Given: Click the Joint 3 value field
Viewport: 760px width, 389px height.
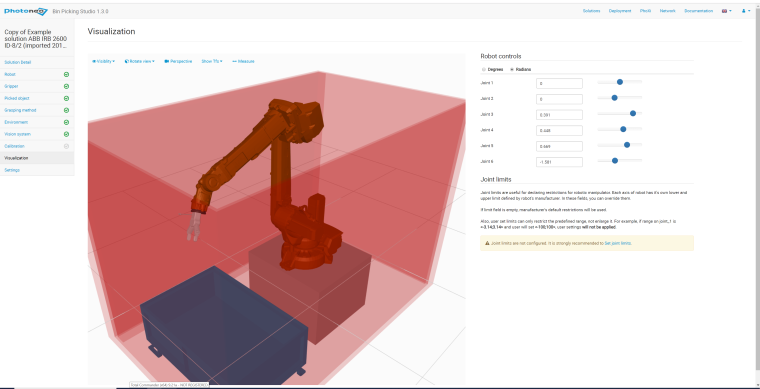Looking at the screenshot, I should [x=559, y=115].
